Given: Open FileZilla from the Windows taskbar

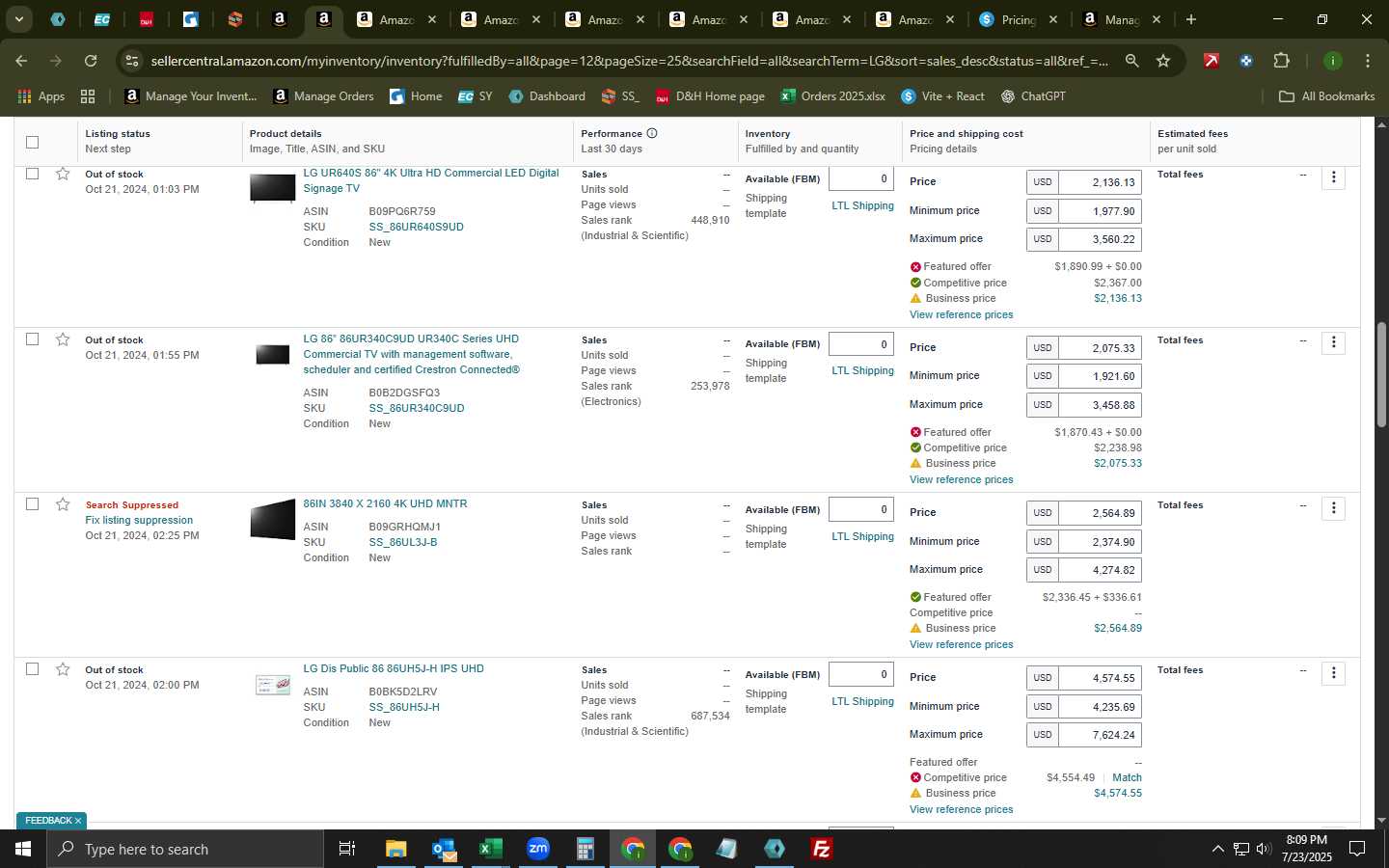Looking at the screenshot, I should (x=822, y=849).
